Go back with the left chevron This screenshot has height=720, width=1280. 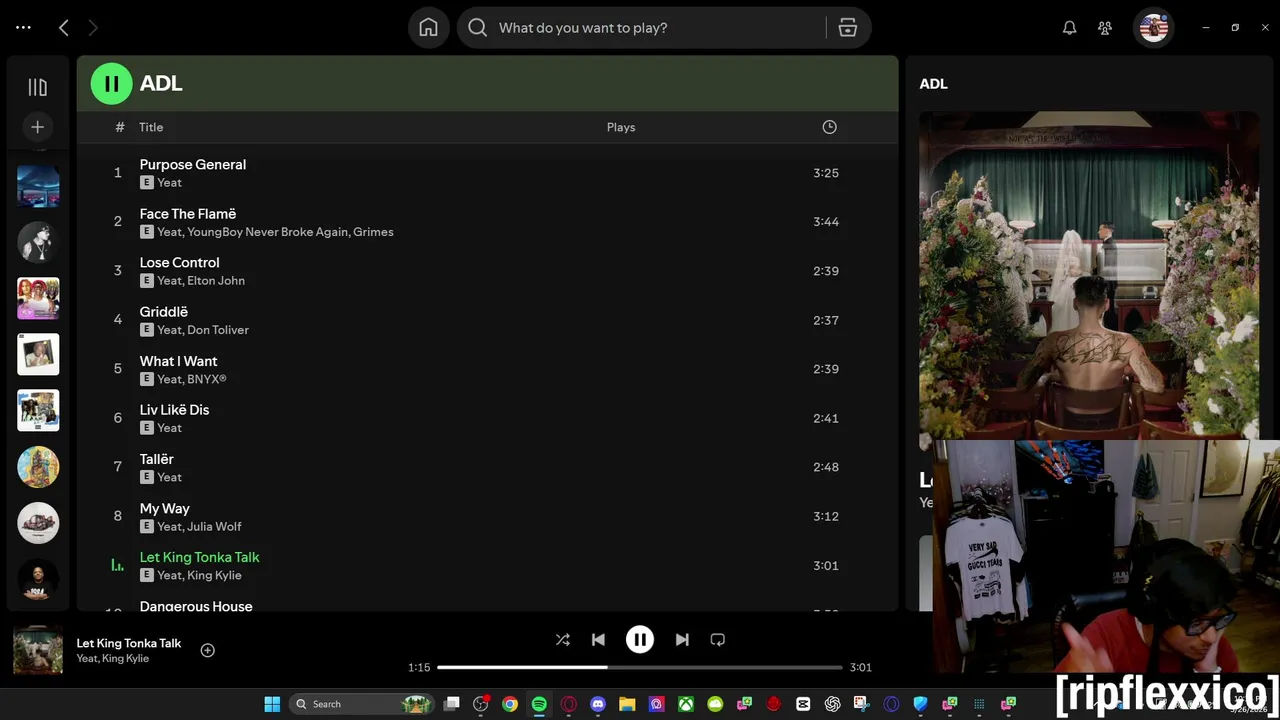(63, 28)
